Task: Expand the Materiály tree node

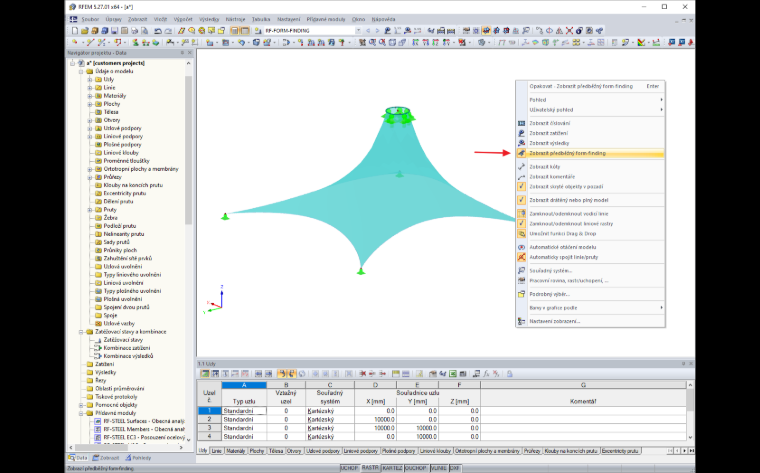Action: 90,96
